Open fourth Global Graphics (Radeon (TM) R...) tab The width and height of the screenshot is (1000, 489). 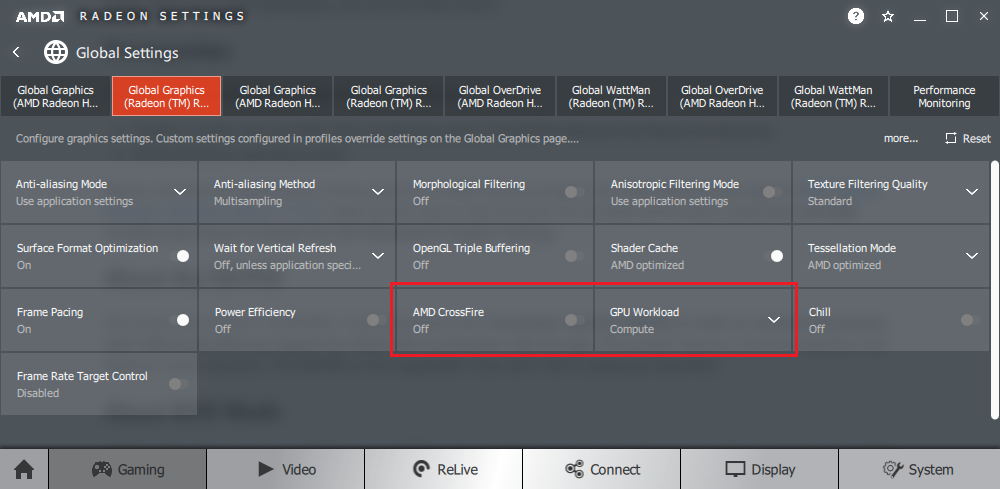coord(388,96)
